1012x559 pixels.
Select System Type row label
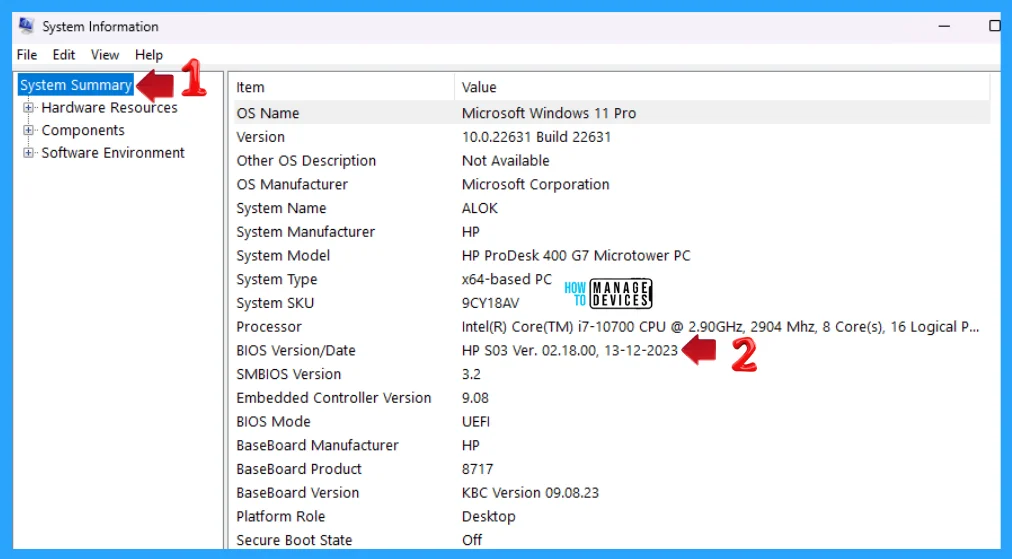coord(276,280)
